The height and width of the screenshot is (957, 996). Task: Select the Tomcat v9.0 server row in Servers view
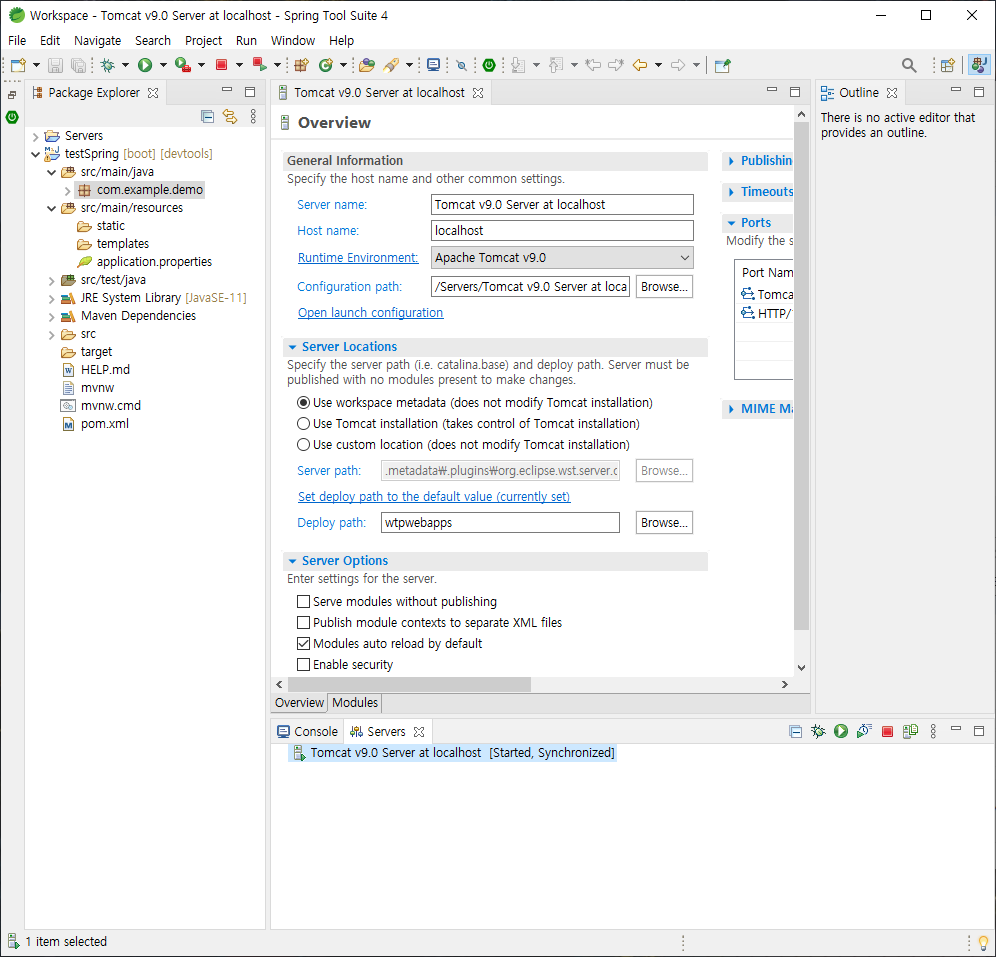tap(453, 753)
